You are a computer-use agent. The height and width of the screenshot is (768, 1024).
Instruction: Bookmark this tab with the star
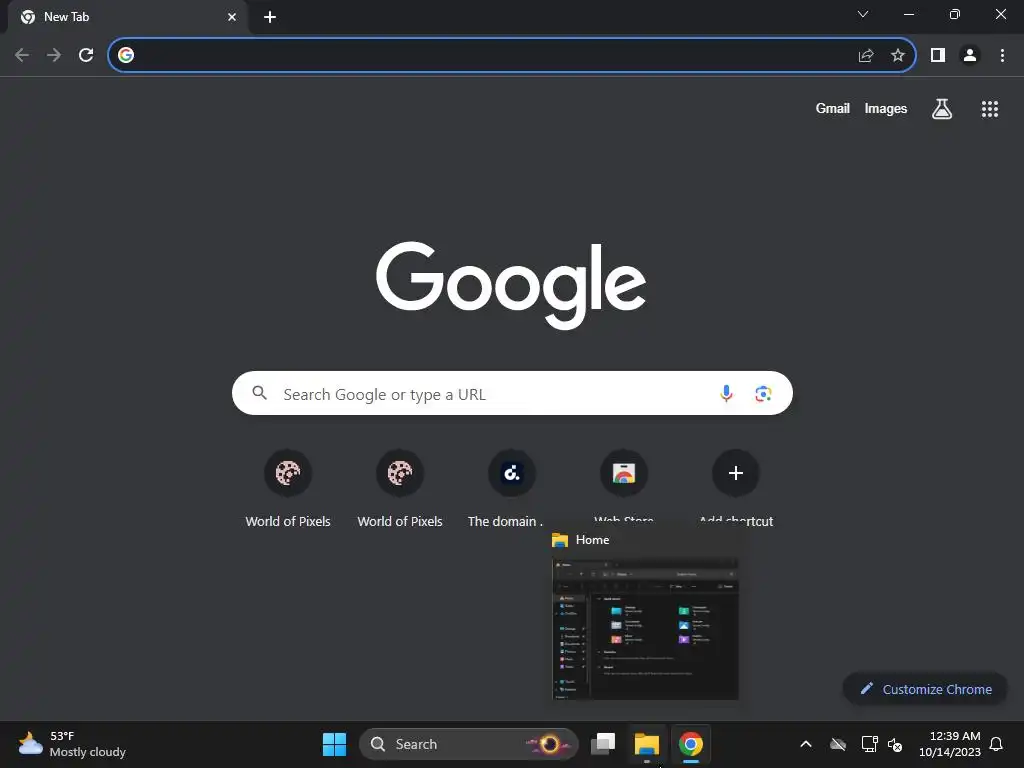click(x=898, y=55)
